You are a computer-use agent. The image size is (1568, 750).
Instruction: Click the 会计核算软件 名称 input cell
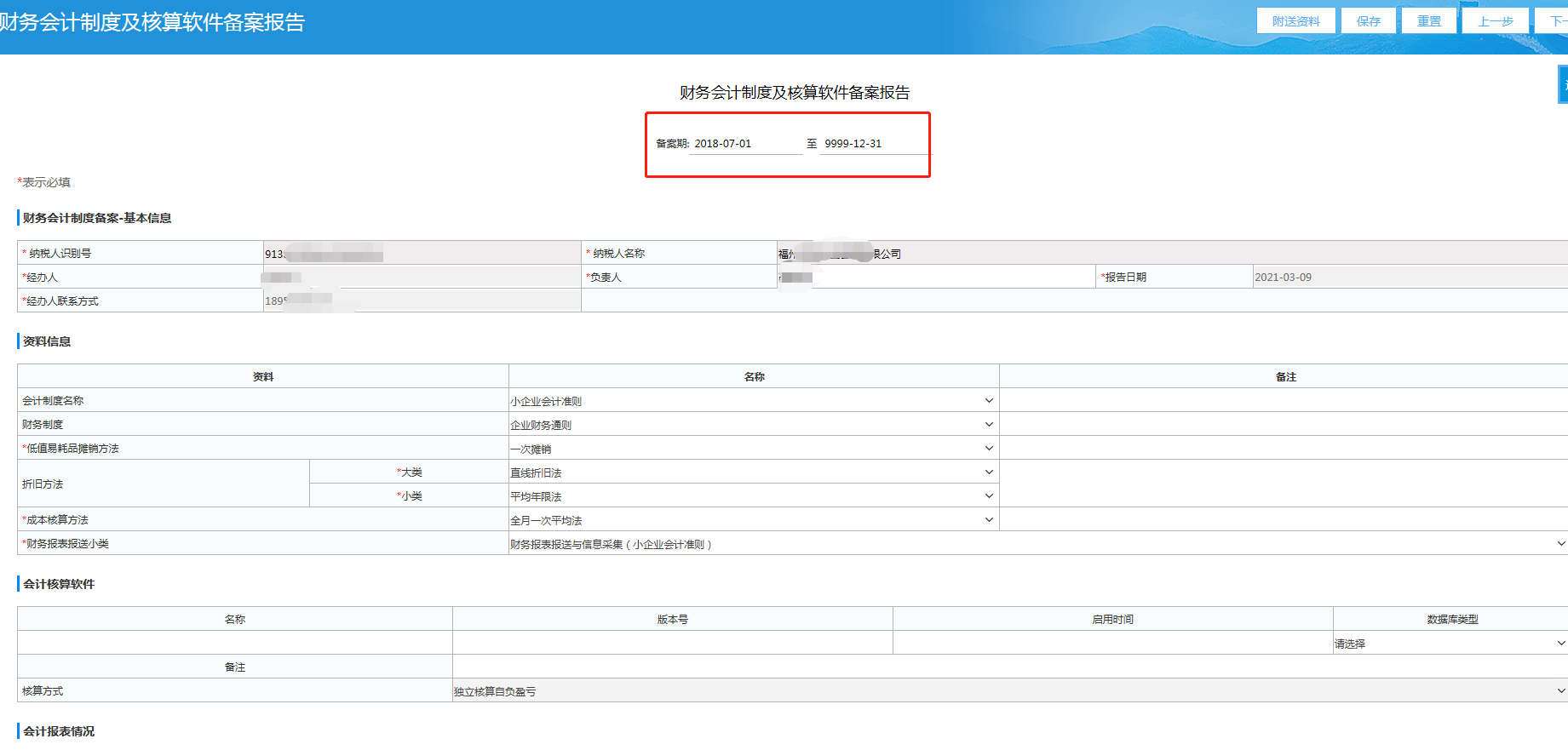(x=235, y=643)
